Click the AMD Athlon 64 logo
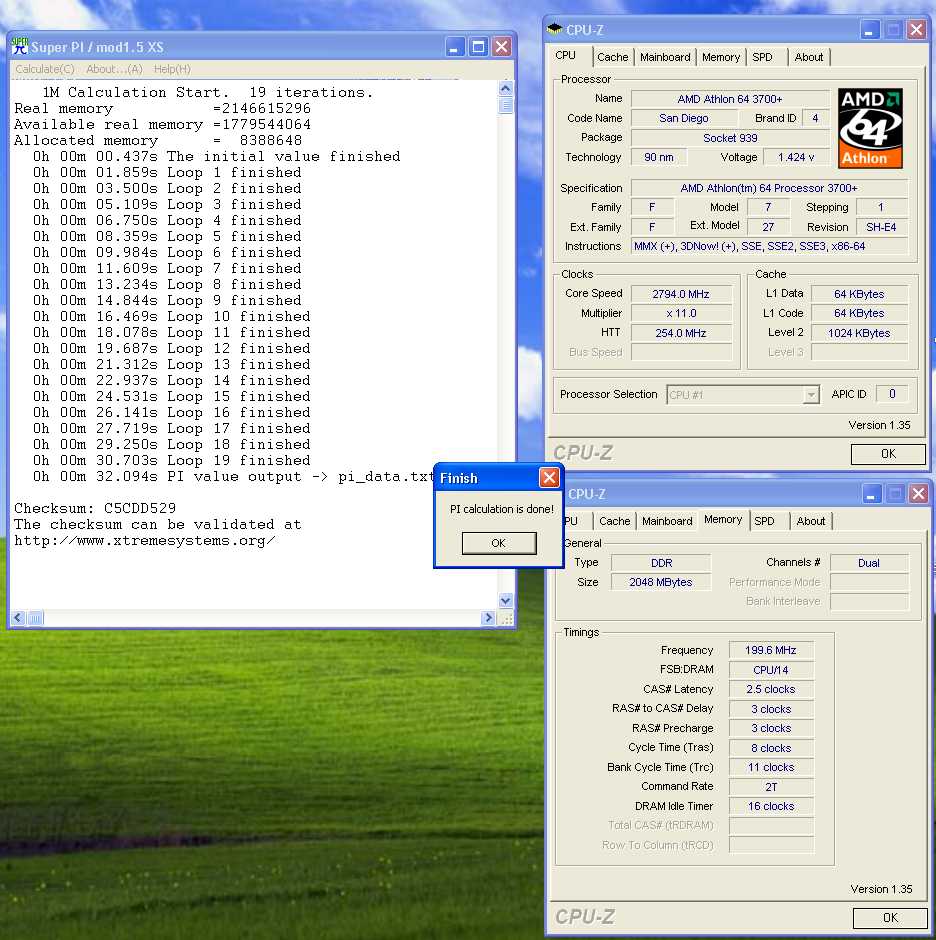Screen dimensions: 936x940 pyautogui.click(x=869, y=128)
